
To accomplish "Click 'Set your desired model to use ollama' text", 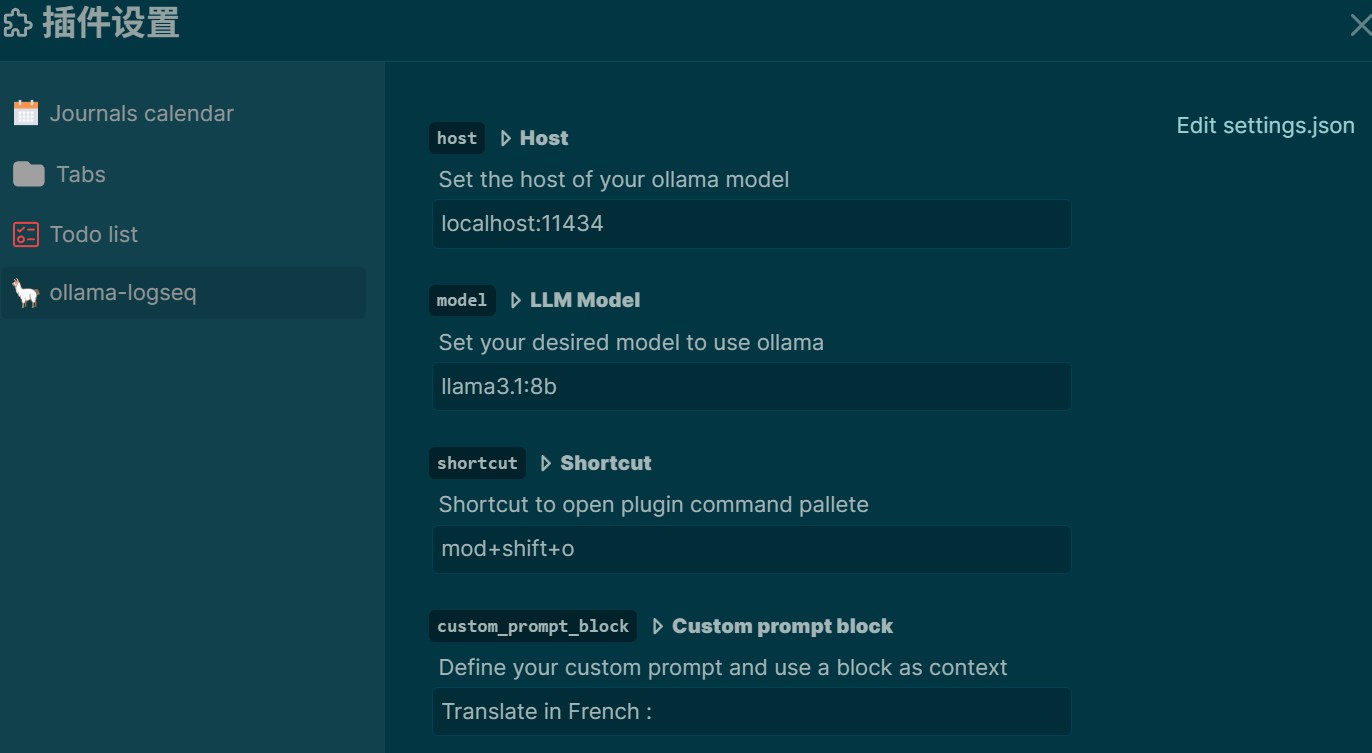I will [x=631, y=342].
